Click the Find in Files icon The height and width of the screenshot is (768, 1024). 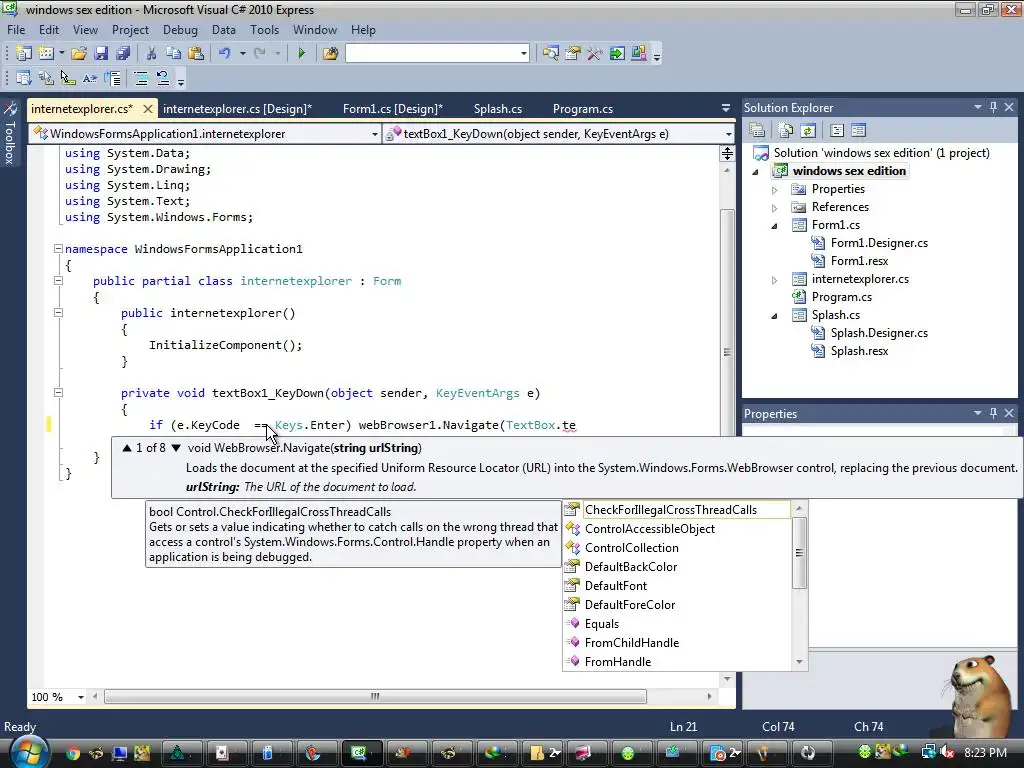coord(330,54)
